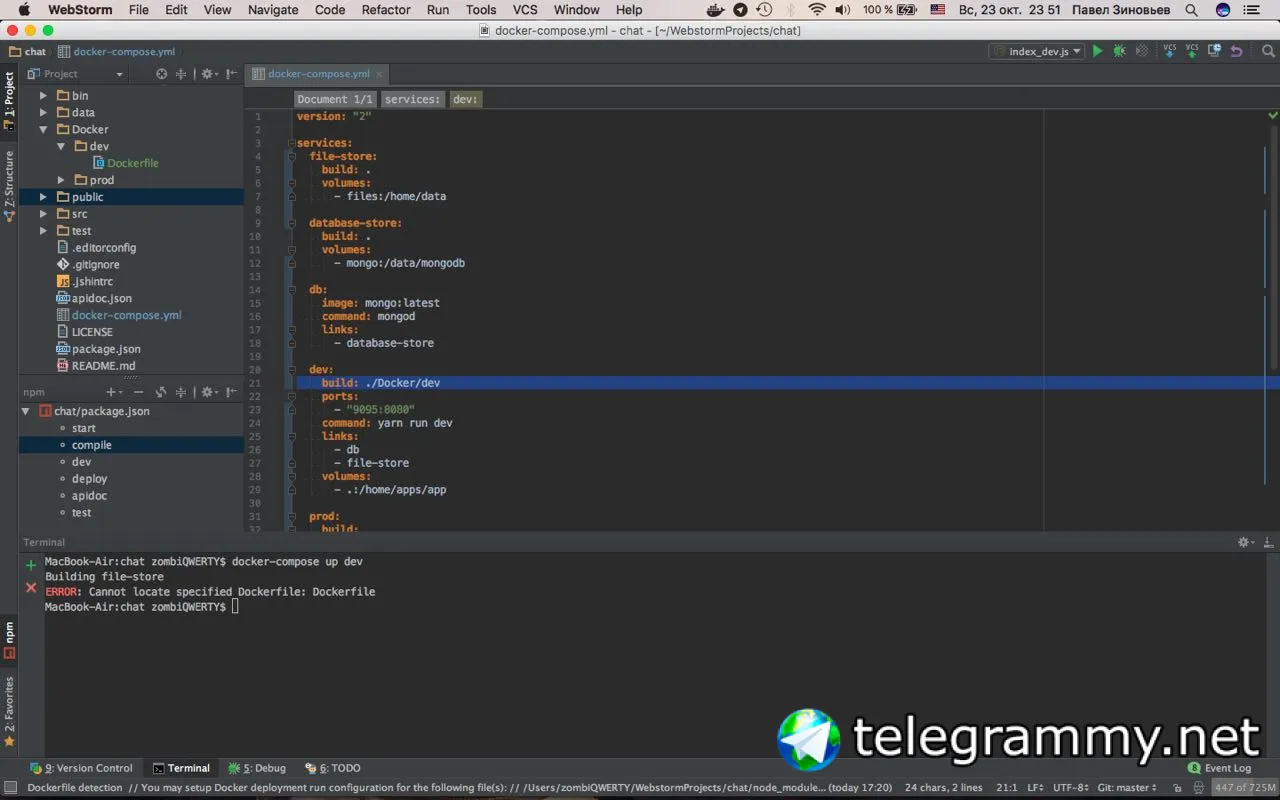Image resolution: width=1280 pixels, height=800 pixels.
Task: Open the Navigate menu
Action: [273, 10]
